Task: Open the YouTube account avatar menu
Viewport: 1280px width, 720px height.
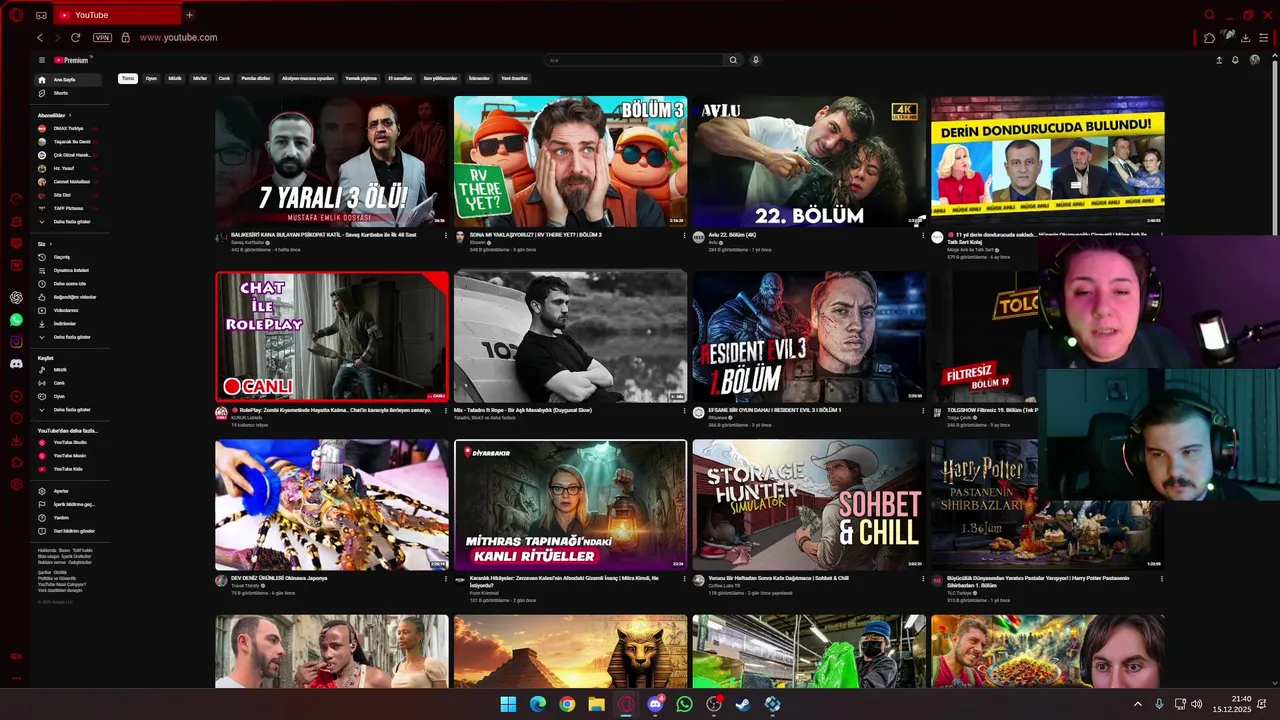Action: click(x=1254, y=60)
